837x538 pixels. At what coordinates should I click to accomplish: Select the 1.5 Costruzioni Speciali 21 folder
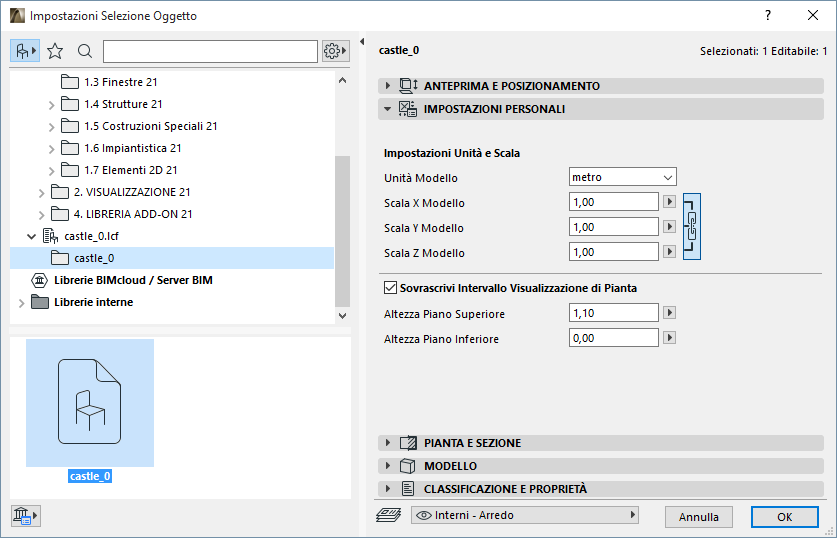[x=151, y=126]
